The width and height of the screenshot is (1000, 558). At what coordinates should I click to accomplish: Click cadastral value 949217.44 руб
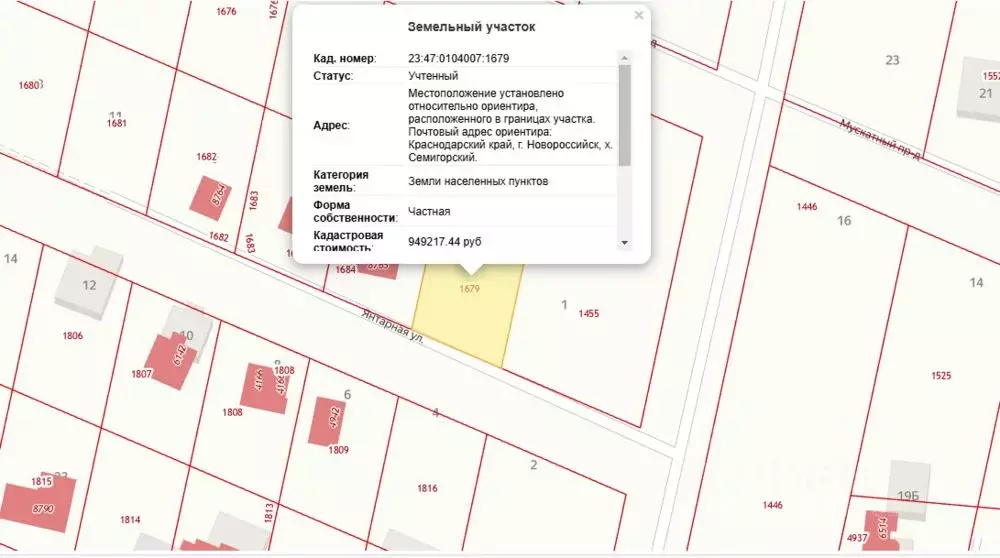445,242
